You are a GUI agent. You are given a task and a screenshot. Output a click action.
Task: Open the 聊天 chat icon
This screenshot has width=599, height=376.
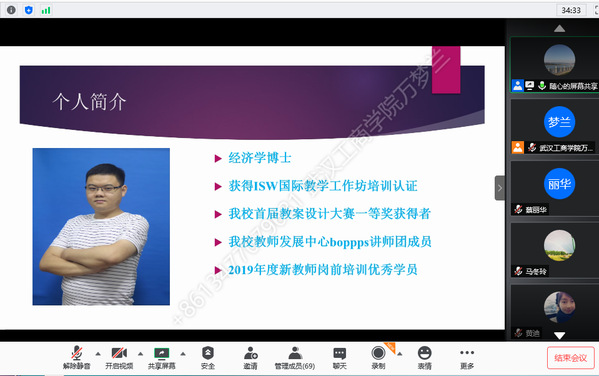coord(340,358)
